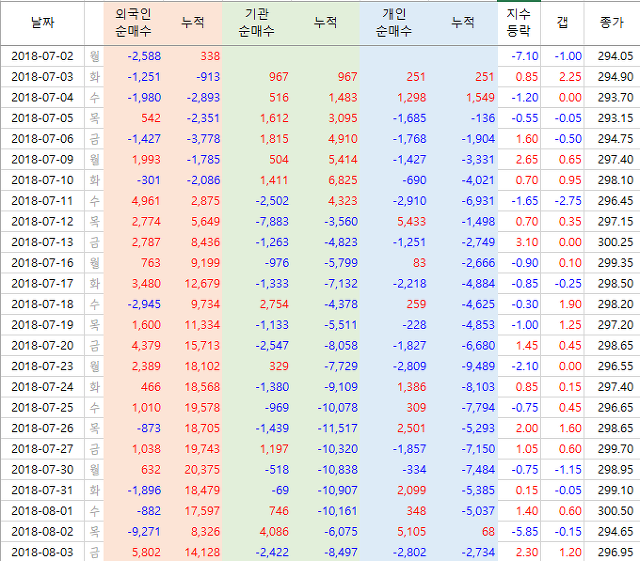
Task: Click gap value -2.75
Action: (568, 201)
